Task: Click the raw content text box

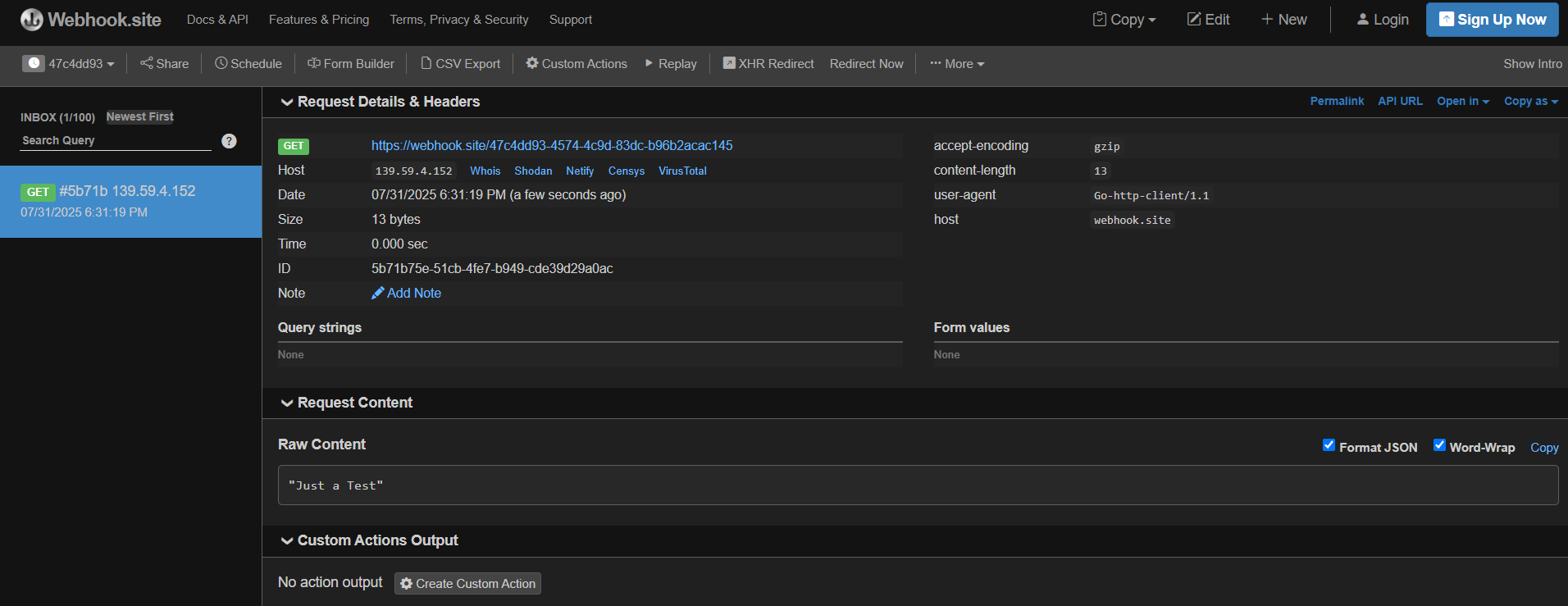Action: [x=918, y=485]
